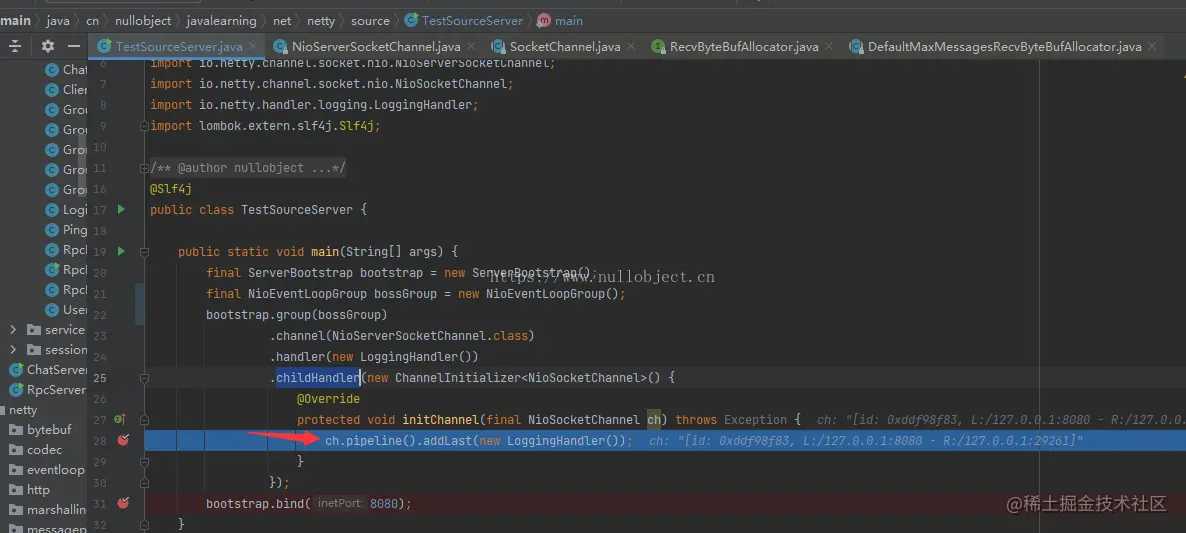The width and height of the screenshot is (1186, 533).
Task: Fold the imports block at line 9
Action: [144, 126]
